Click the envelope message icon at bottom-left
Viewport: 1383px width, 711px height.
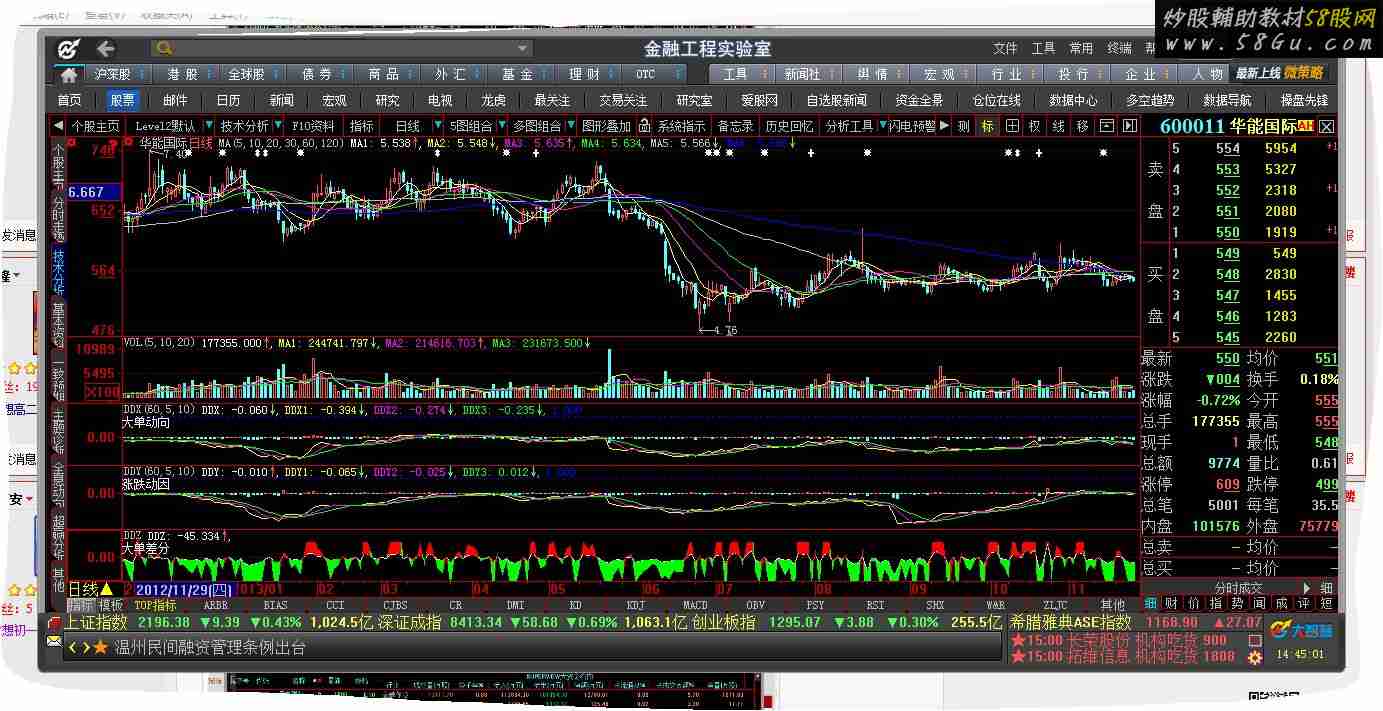coord(54,639)
